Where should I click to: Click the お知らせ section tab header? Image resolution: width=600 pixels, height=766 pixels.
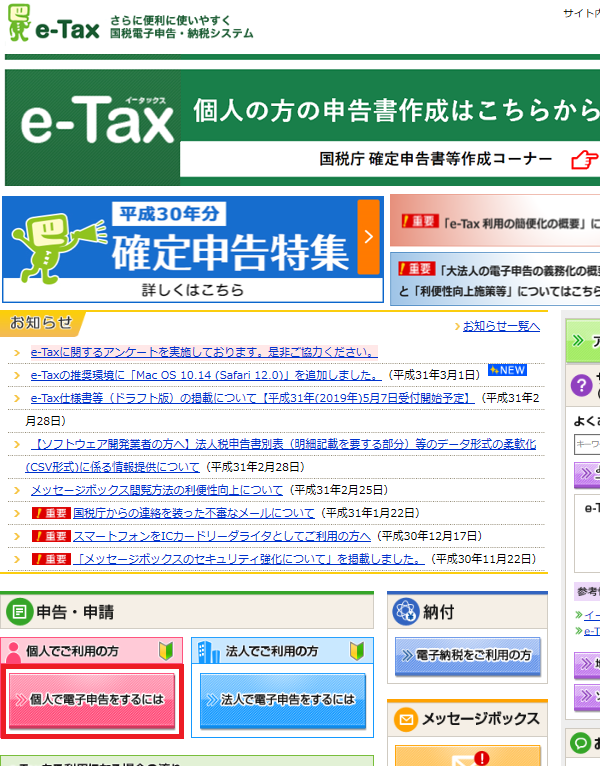(43, 323)
